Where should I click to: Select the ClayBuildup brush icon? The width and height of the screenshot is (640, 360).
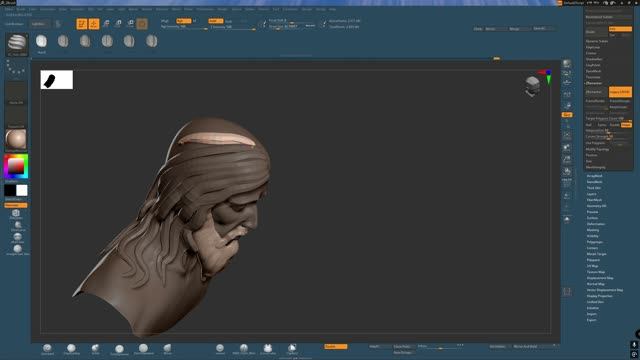pyautogui.click(x=71, y=349)
